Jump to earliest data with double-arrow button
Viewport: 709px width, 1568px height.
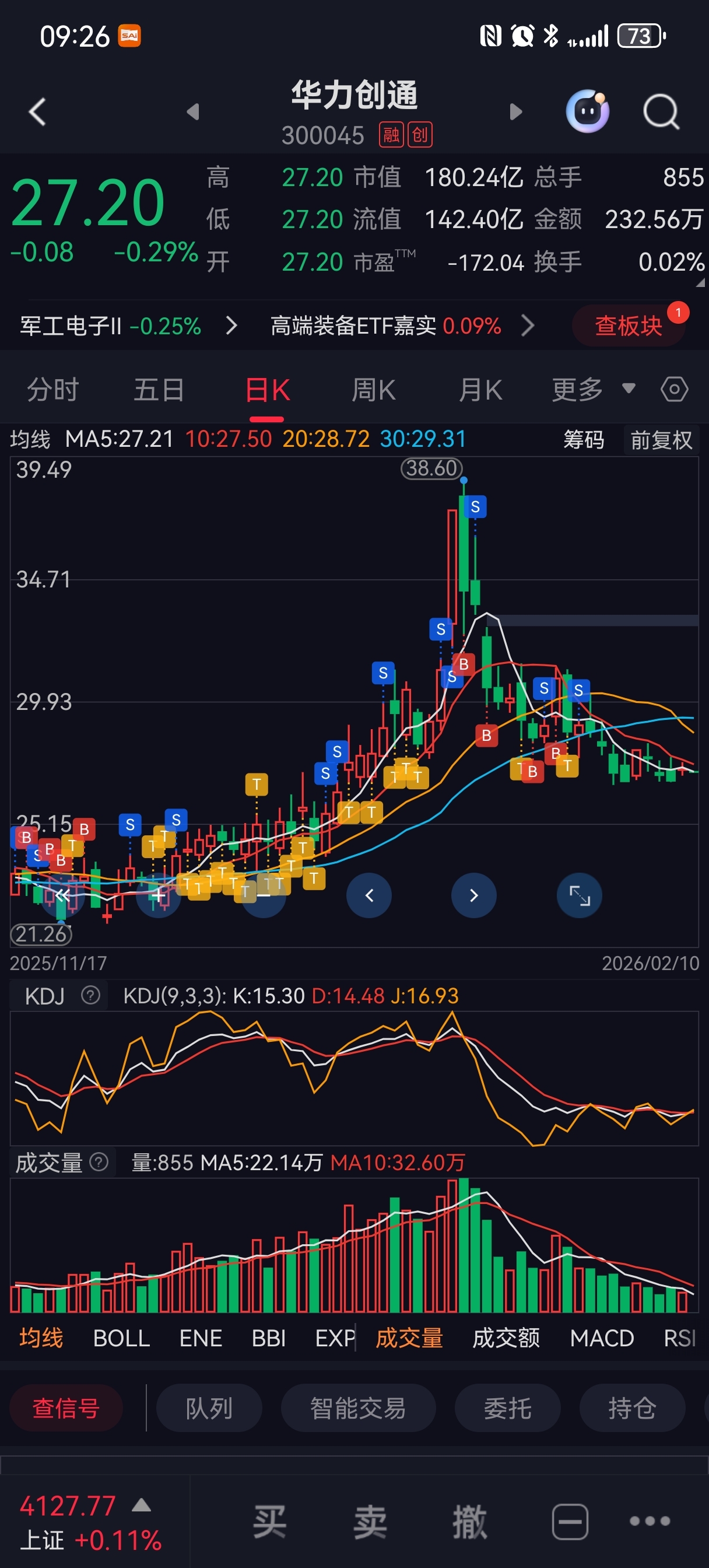(x=62, y=895)
